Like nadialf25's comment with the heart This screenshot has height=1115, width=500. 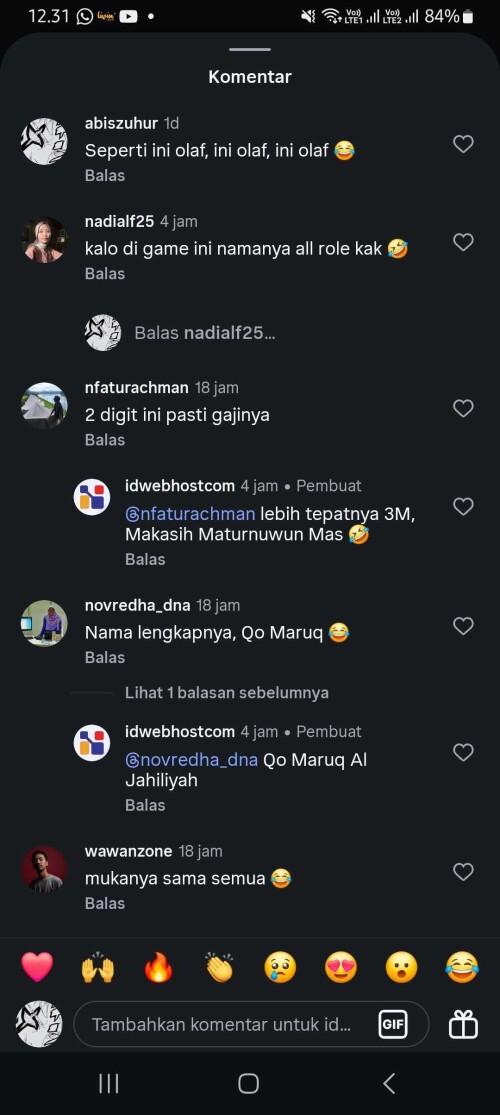463,242
